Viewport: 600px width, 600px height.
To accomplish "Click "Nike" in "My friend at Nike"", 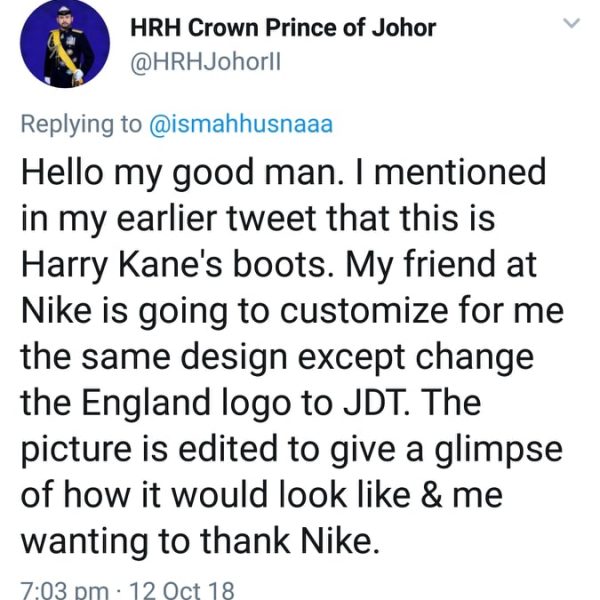I will 61,313.
